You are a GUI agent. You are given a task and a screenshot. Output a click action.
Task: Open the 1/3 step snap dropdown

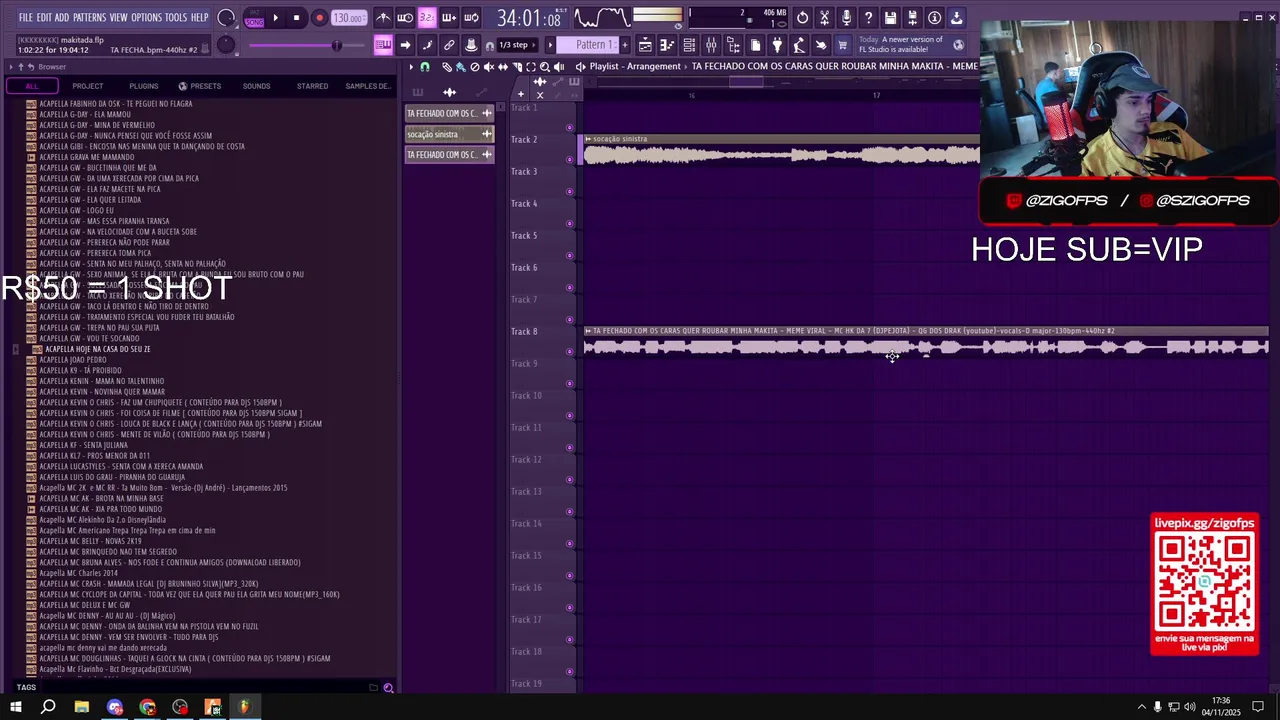(x=517, y=45)
